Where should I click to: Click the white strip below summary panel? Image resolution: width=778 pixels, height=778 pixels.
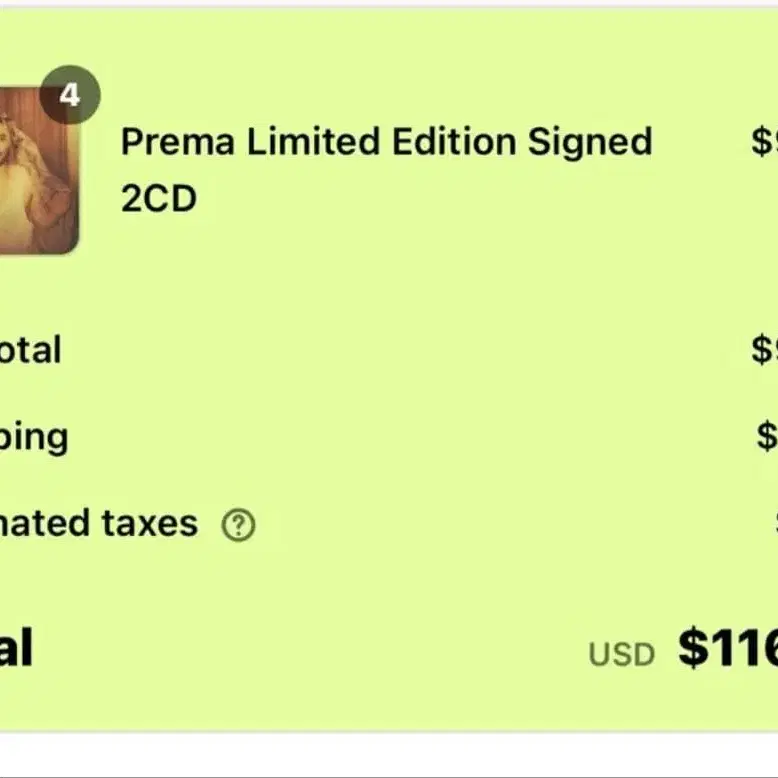(x=389, y=753)
